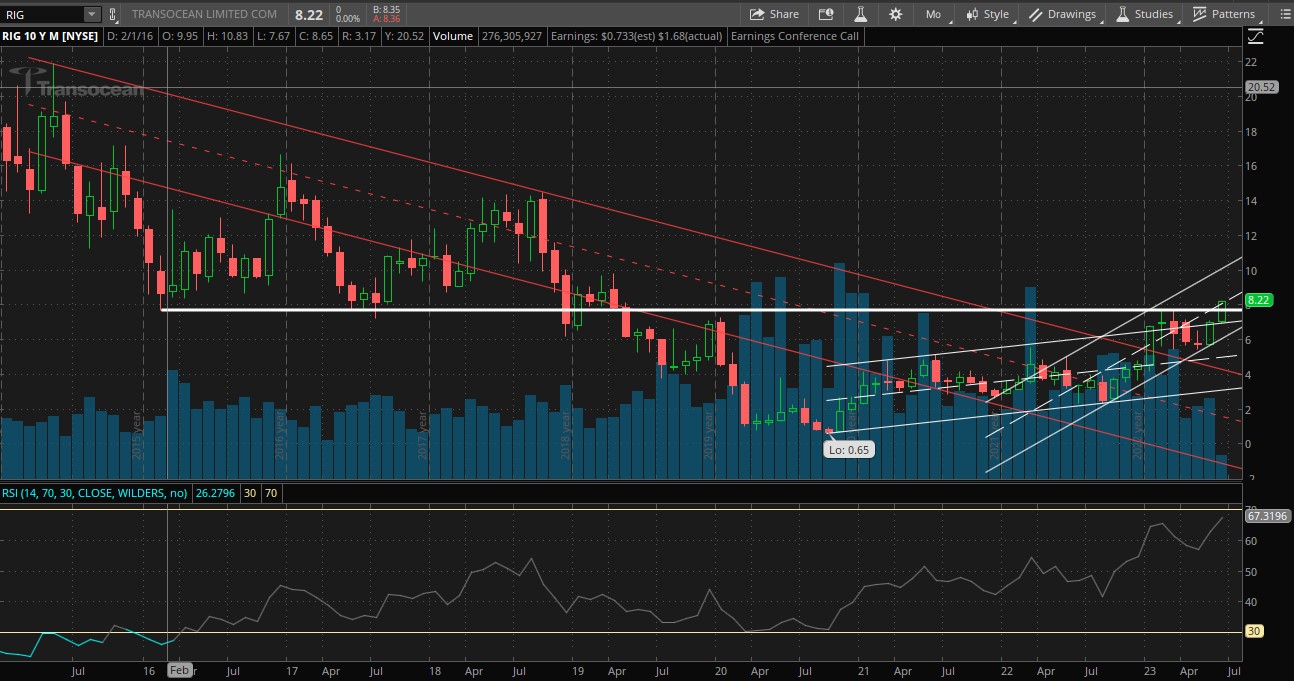
Task: Click the RIG 10 Y M chart title label
Action: coord(48,36)
